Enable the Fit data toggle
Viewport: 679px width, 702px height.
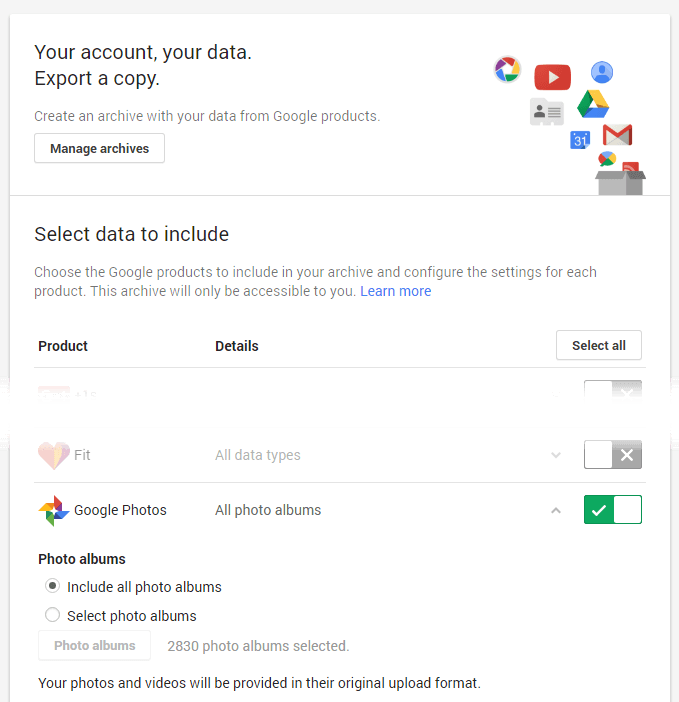pyautogui.click(x=612, y=455)
